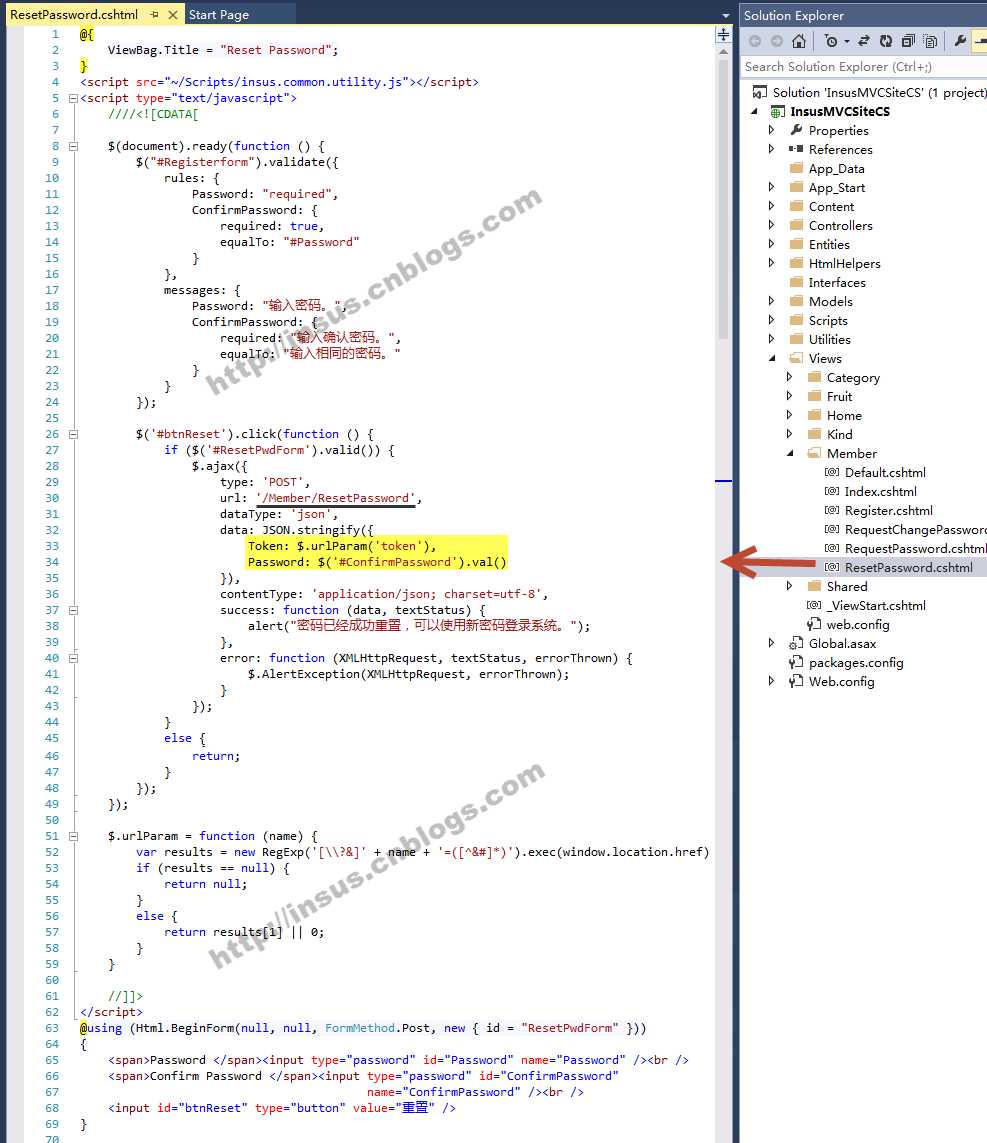This screenshot has height=1143, width=987.
Task: Select the App_Data folder icon
Action: [796, 168]
